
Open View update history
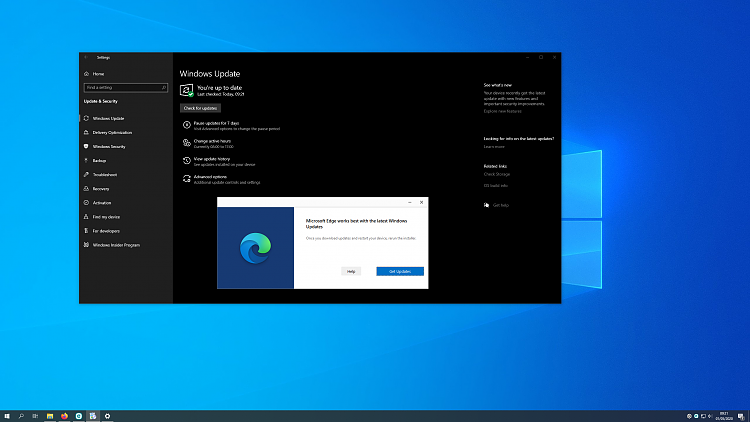212,159
